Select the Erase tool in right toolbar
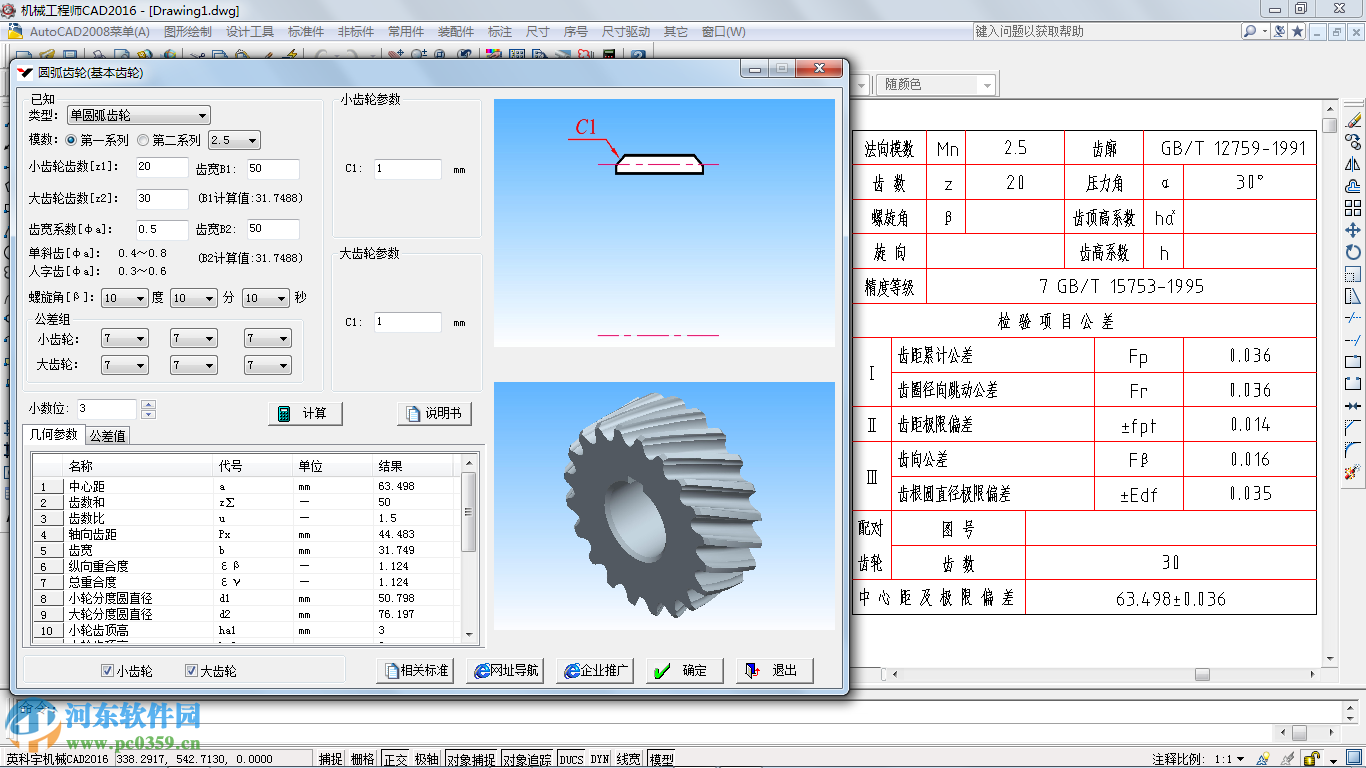The image size is (1366, 768). coord(1353,120)
